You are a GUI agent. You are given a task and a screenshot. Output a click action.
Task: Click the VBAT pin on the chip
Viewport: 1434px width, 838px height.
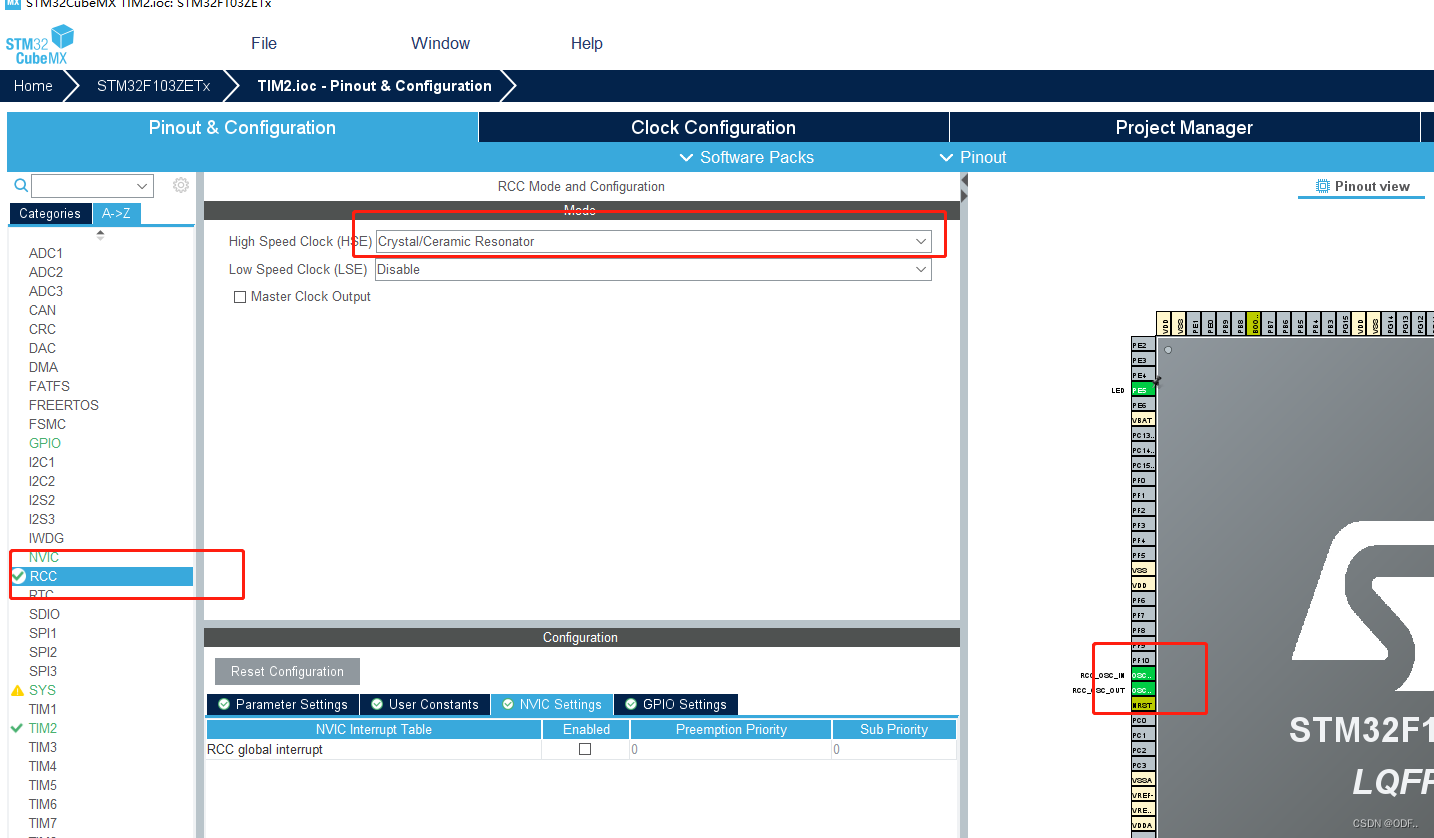(1143, 420)
